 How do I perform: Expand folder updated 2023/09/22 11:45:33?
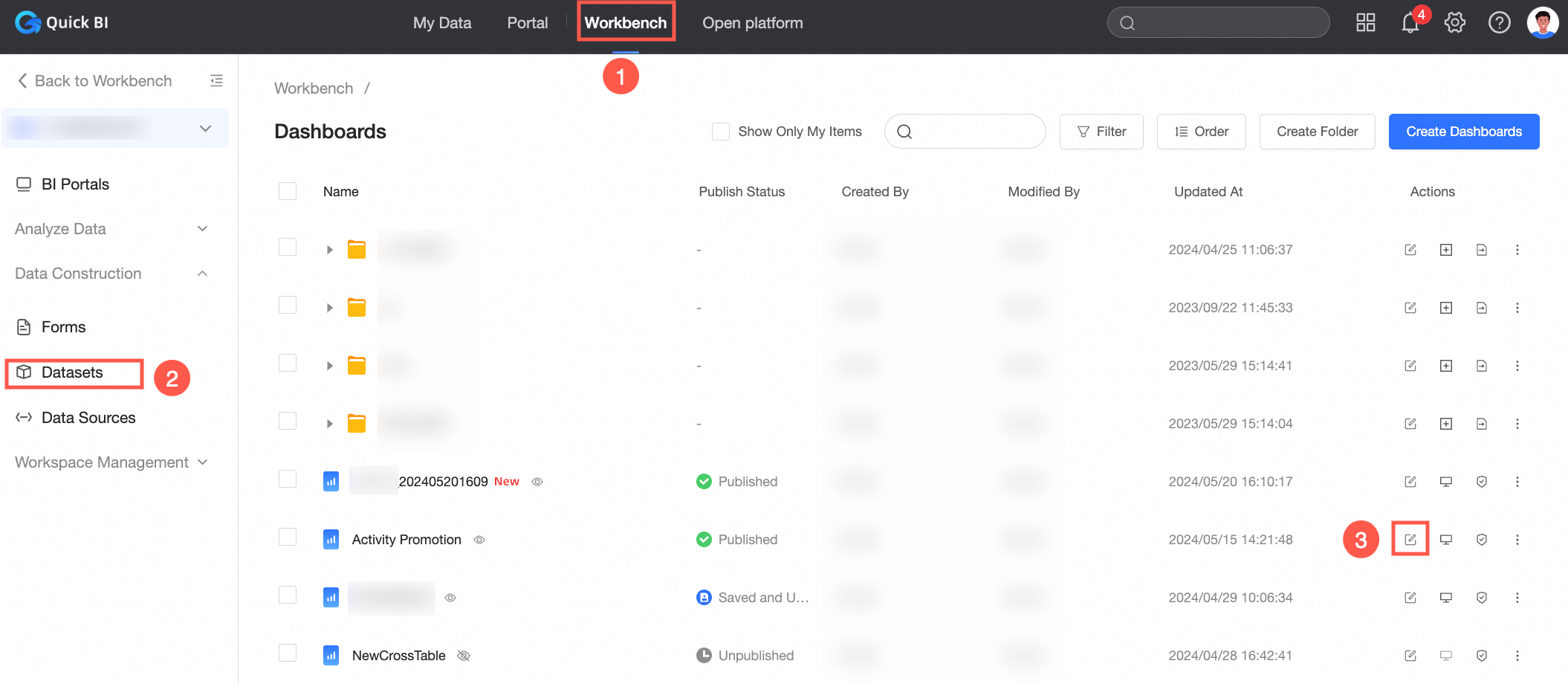point(329,308)
